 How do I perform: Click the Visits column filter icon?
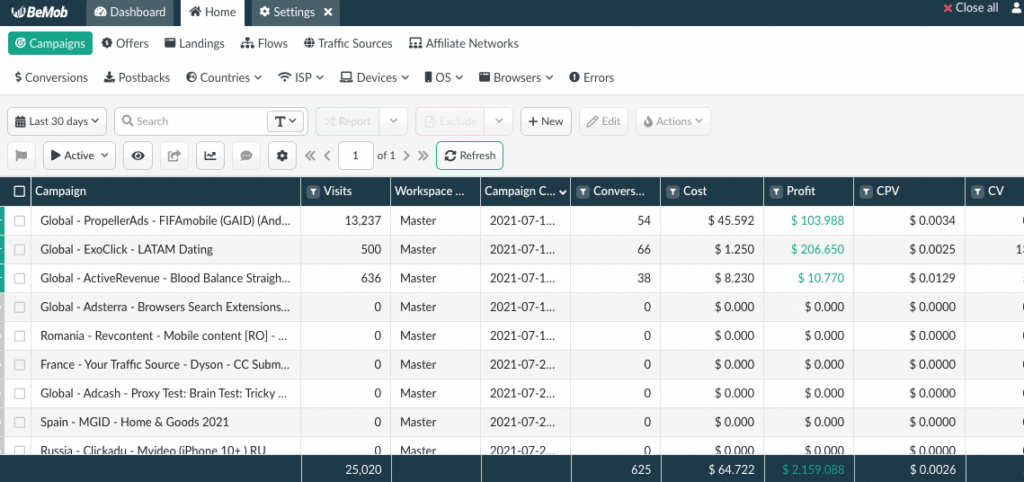point(313,191)
